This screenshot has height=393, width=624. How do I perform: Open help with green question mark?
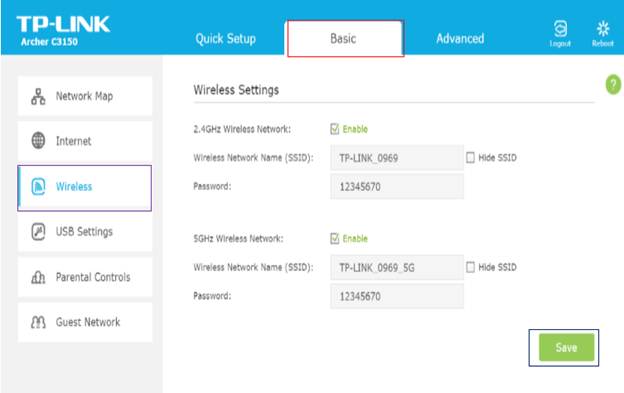click(x=613, y=84)
